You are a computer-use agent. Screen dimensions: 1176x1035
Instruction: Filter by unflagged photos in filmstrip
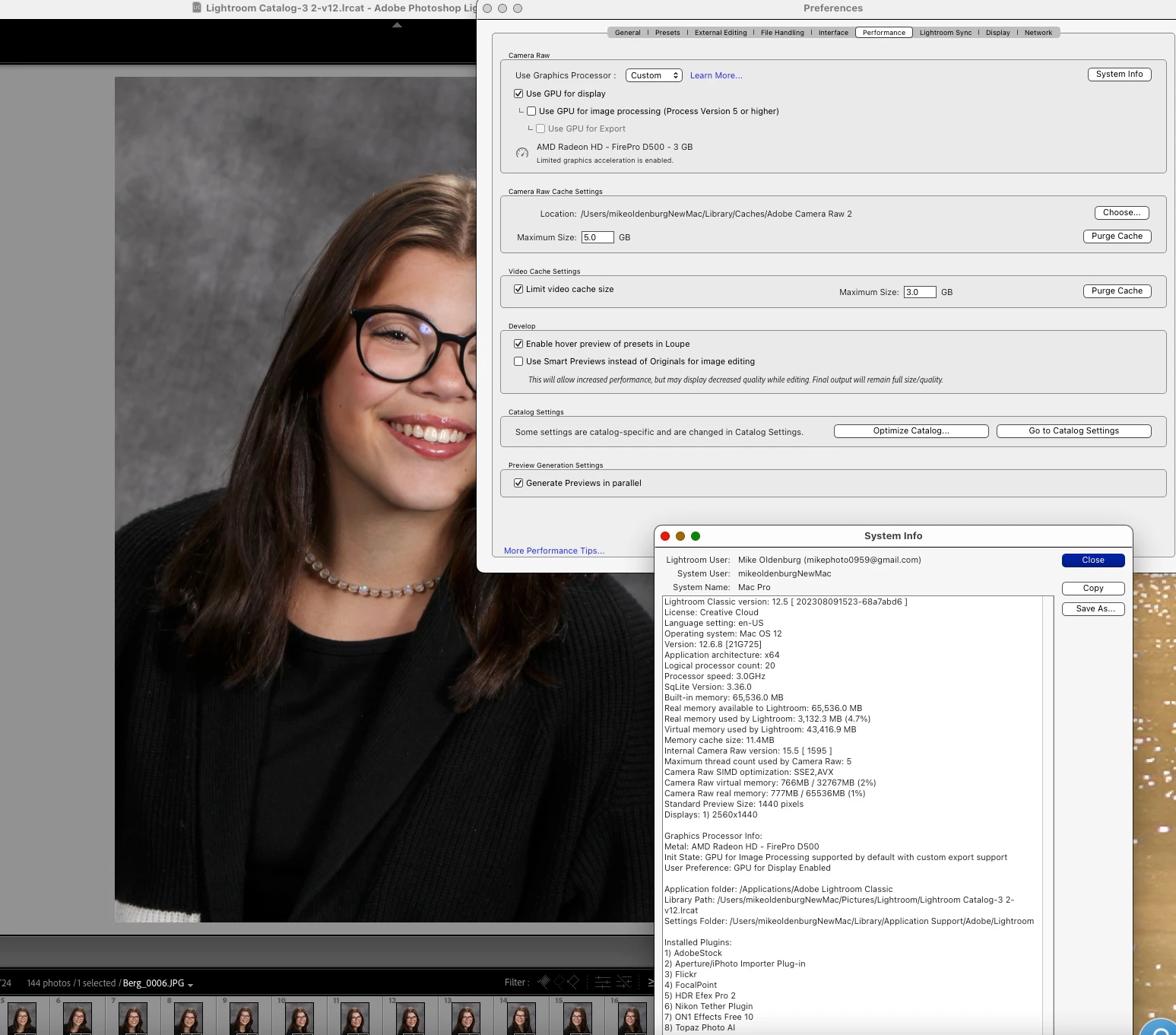559,982
